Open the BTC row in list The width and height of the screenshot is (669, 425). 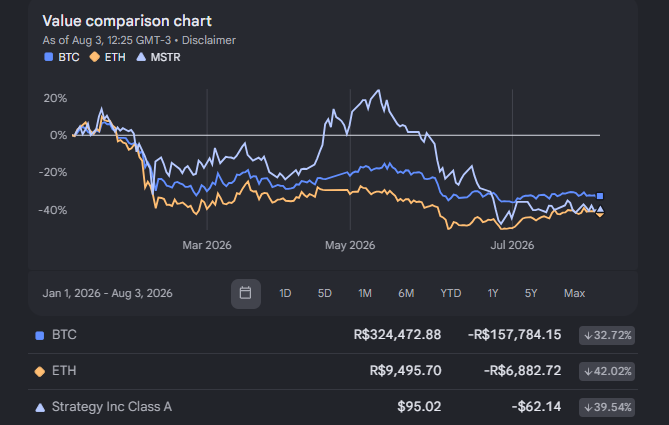click(x=333, y=335)
